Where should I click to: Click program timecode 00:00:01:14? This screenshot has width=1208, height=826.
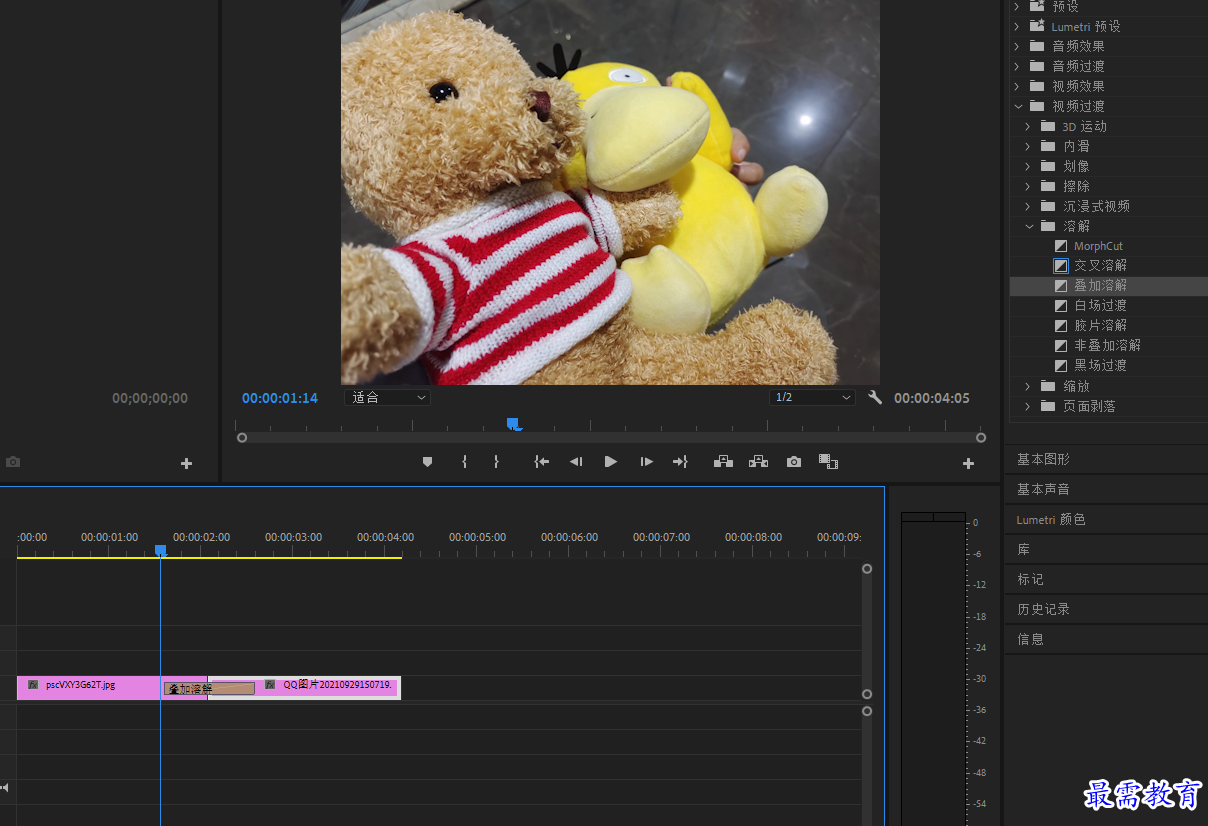pos(280,398)
